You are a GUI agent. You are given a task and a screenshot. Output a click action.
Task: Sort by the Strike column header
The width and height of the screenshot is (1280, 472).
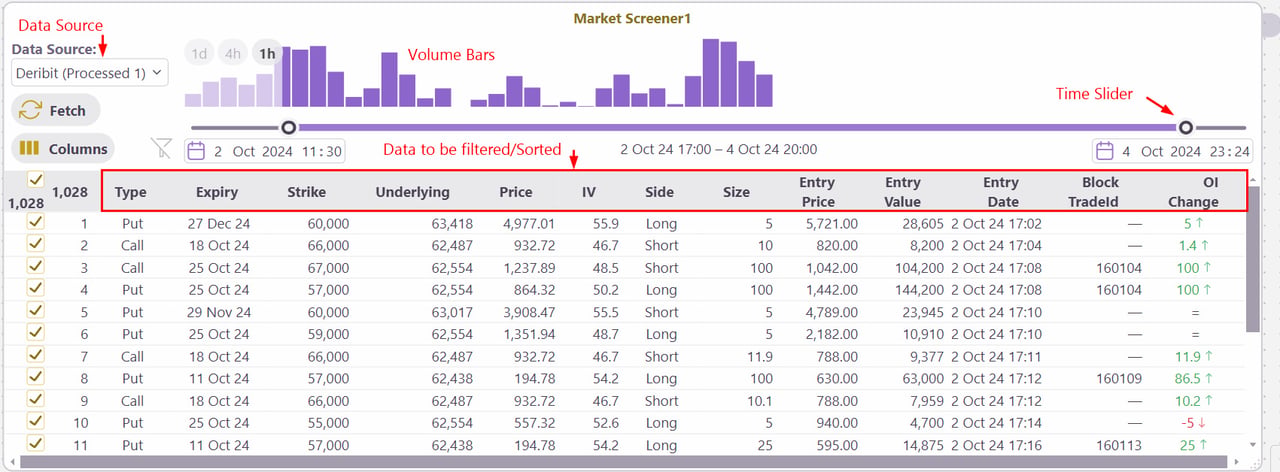(x=307, y=192)
